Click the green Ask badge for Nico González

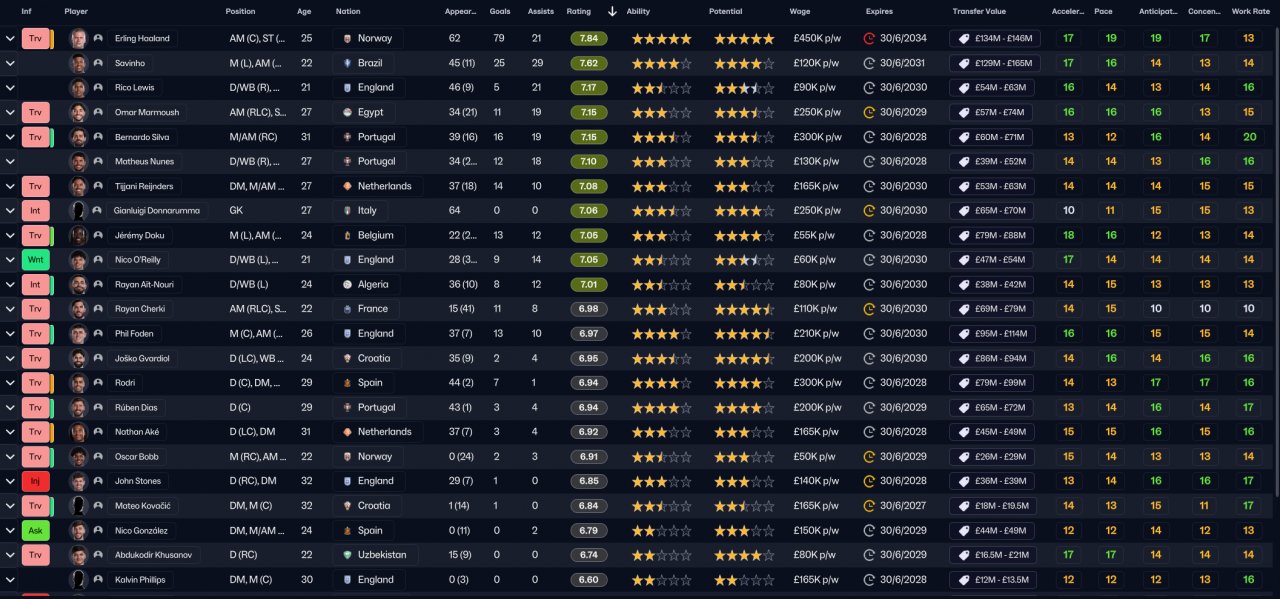click(35, 530)
